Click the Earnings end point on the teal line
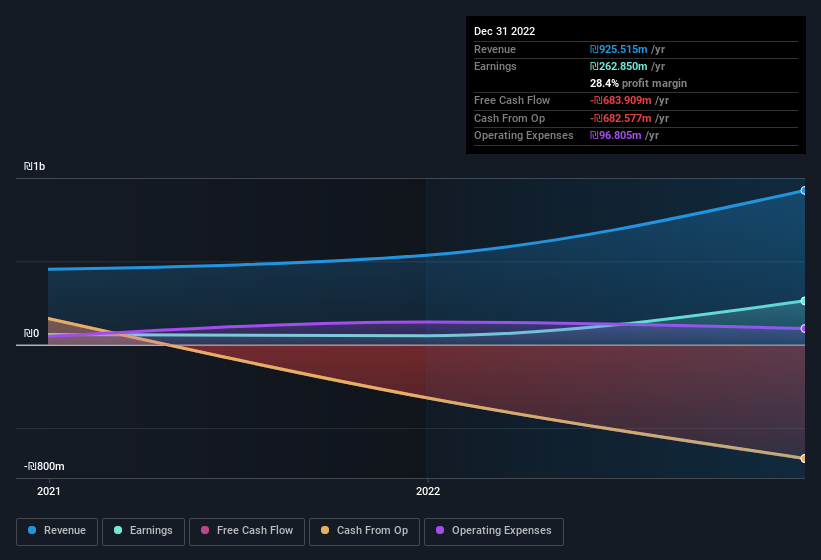The height and width of the screenshot is (560, 821). point(803,301)
